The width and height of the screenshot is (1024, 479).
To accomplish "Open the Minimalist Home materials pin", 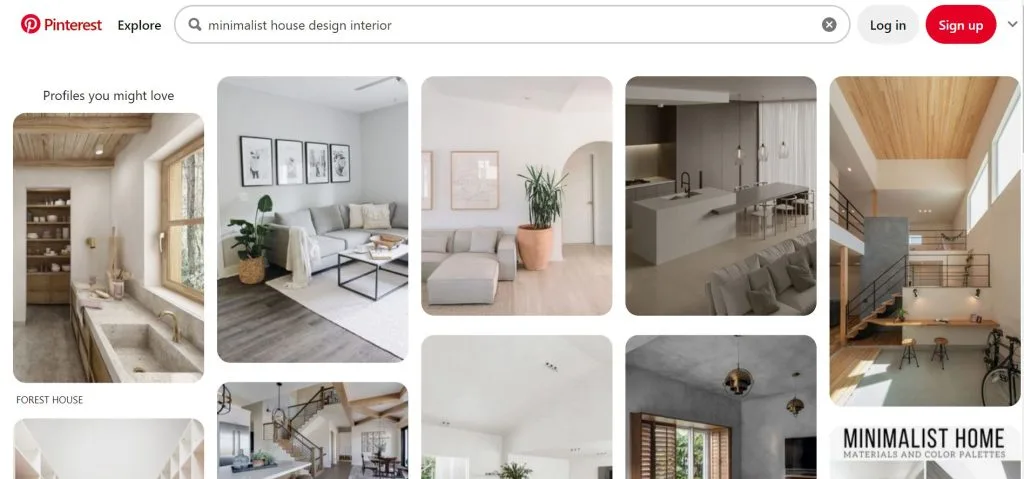I will (925, 452).
